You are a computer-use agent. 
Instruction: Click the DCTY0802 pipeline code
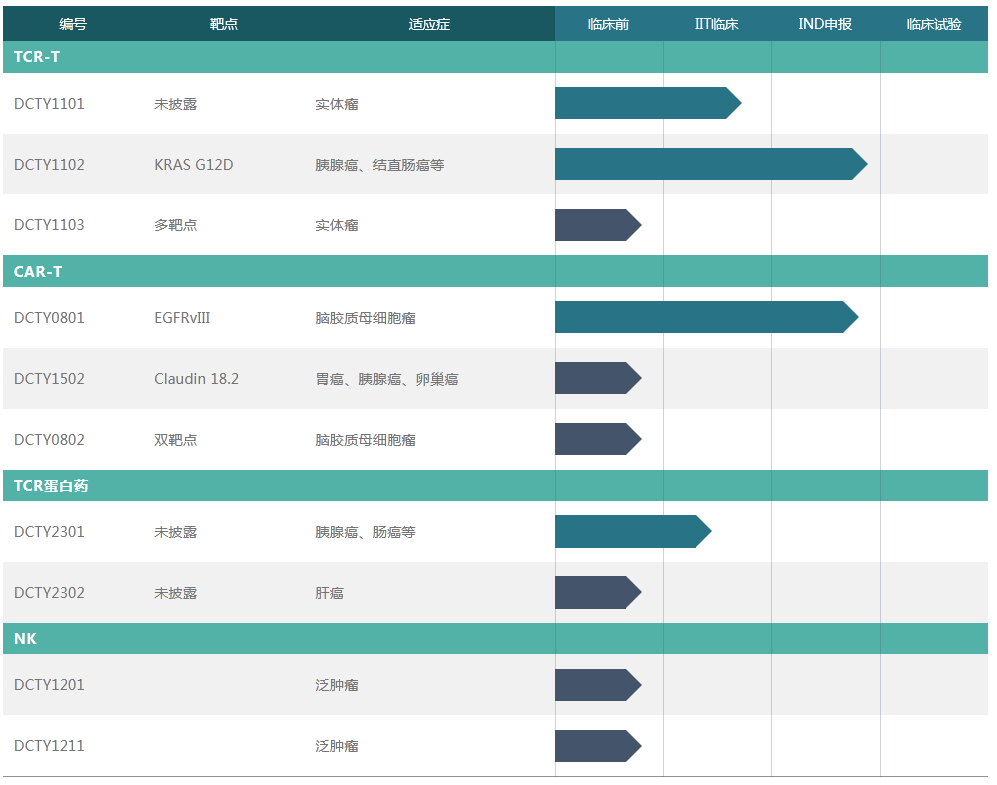click(x=49, y=440)
